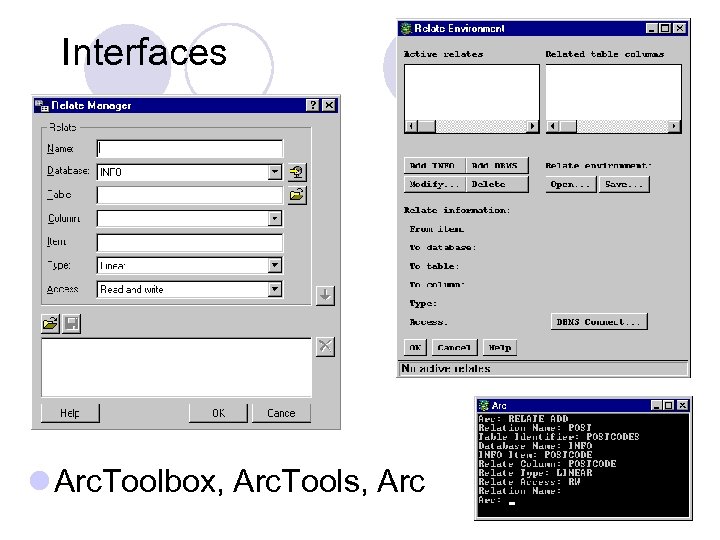
Task: Close the Arc command window
Action: tap(683, 405)
